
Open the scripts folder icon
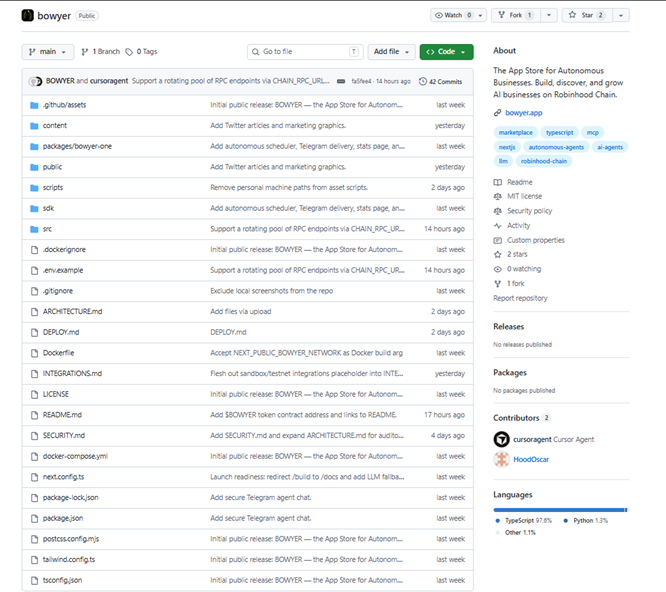[34, 188]
